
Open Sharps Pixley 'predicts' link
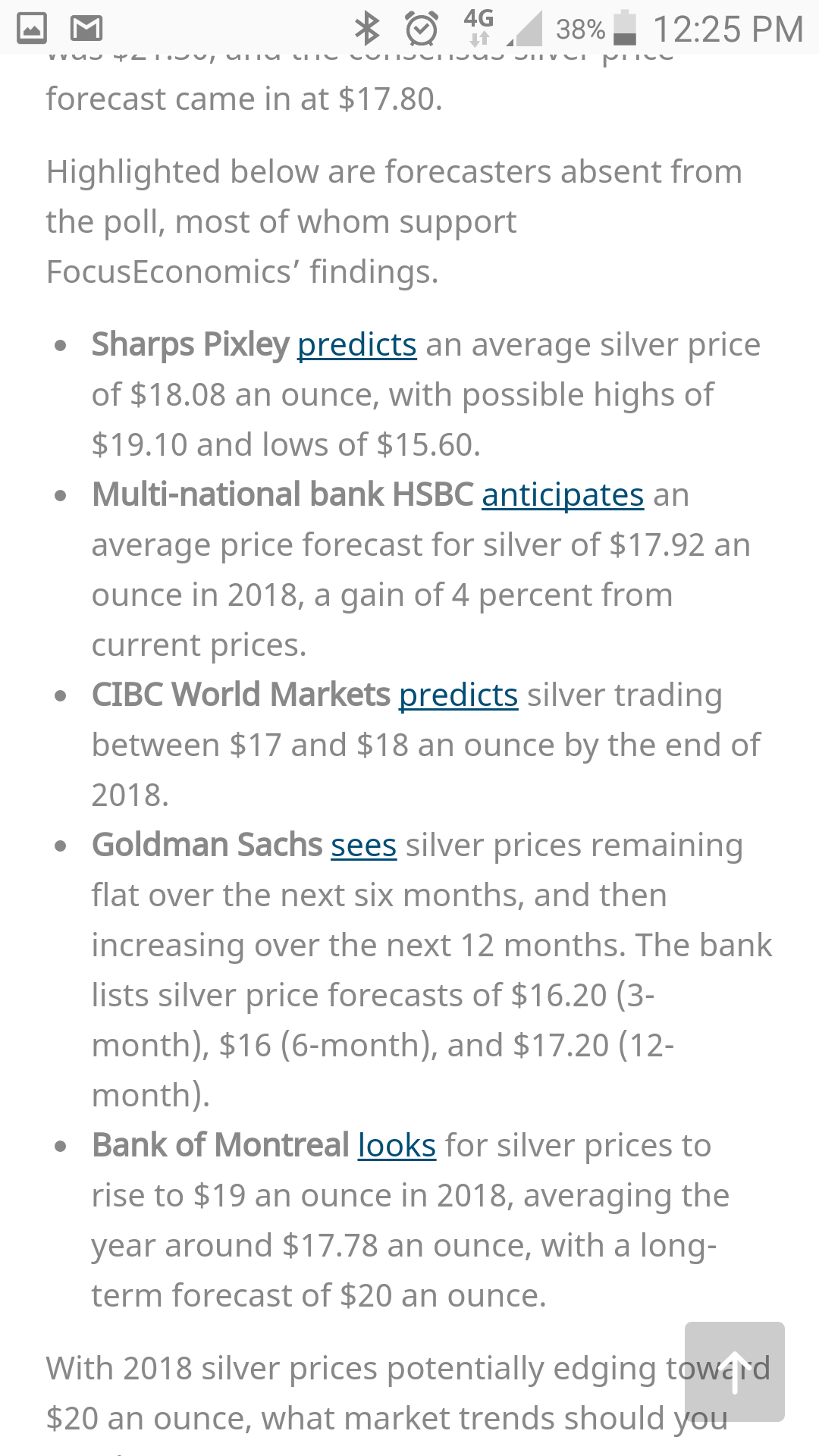tap(357, 345)
